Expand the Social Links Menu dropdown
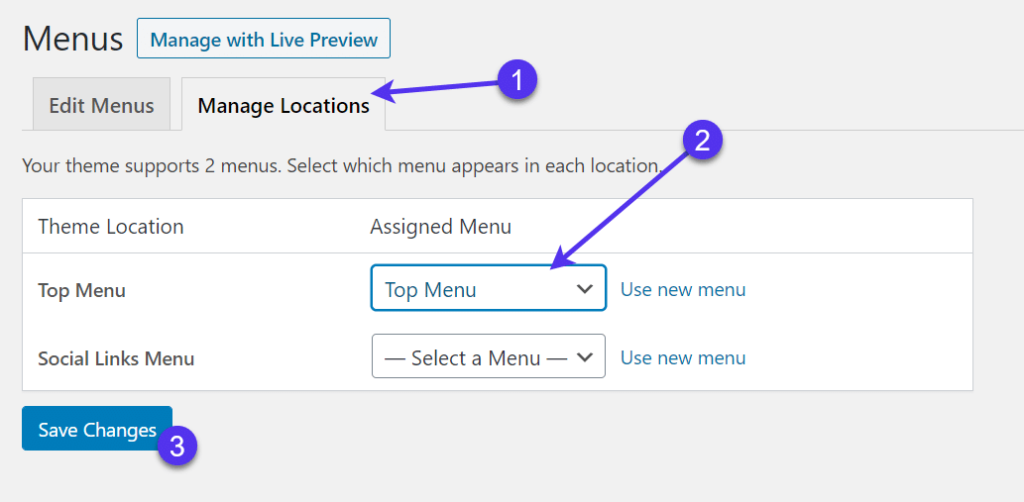1024x502 pixels. click(488, 357)
